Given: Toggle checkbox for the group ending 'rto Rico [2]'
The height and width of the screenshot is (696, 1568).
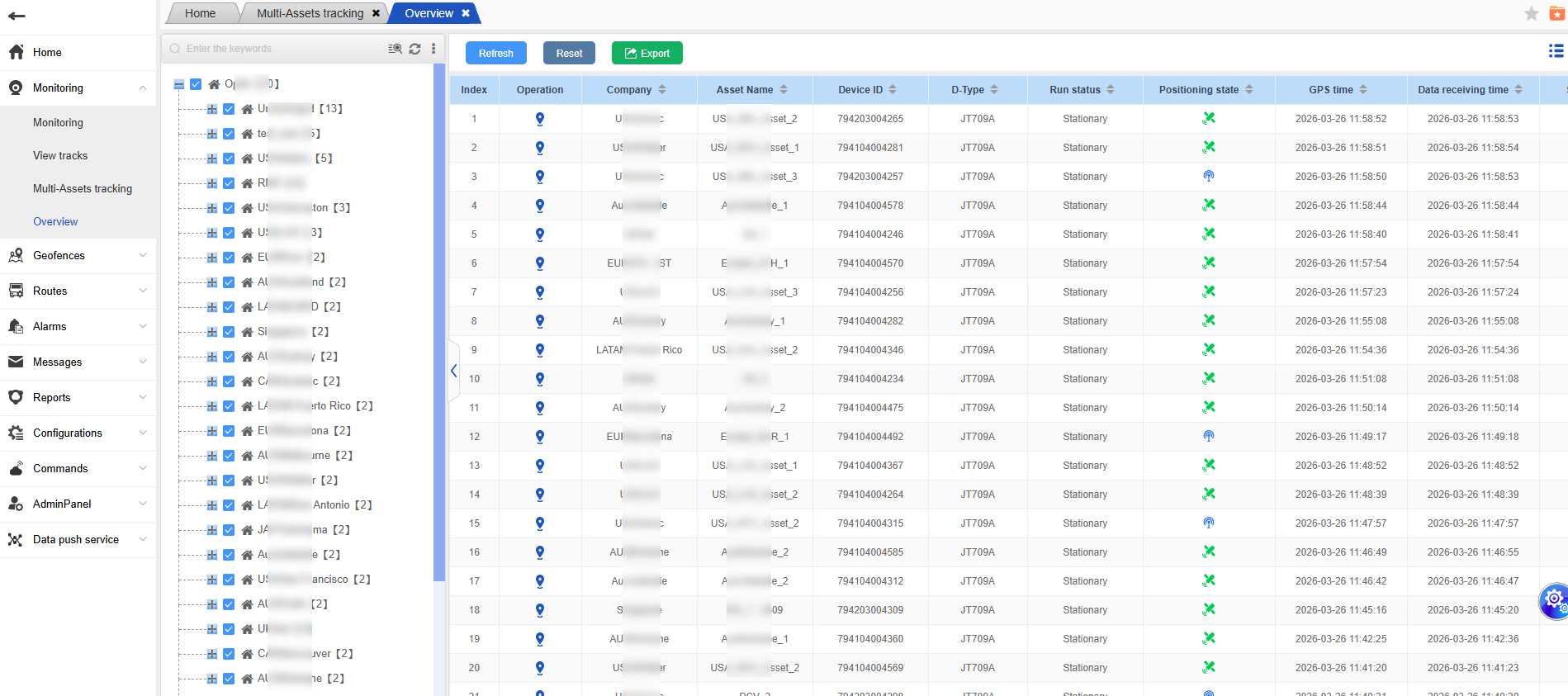Looking at the screenshot, I should [229, 406].
